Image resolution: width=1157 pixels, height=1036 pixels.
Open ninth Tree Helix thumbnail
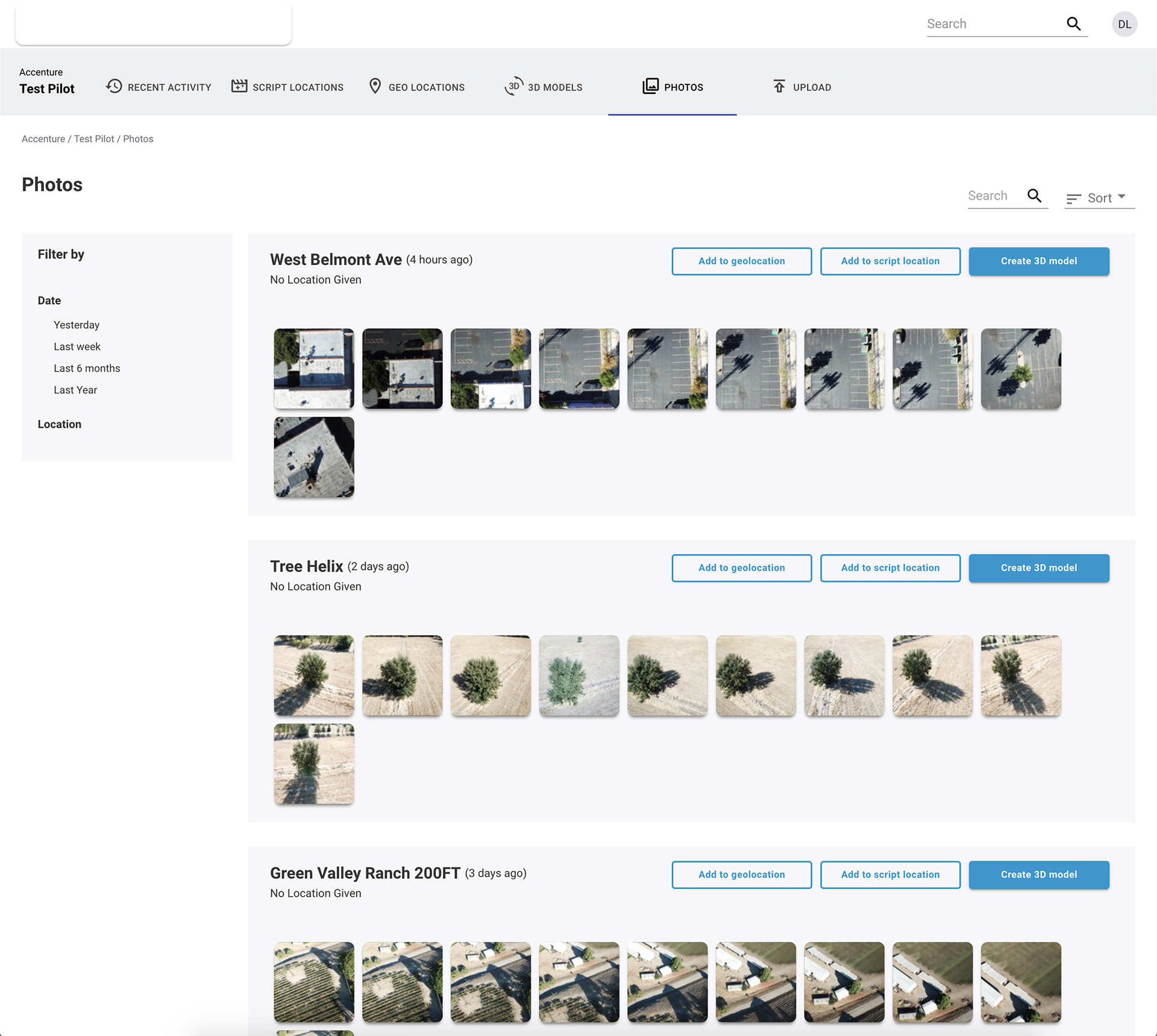pyautogui.click(x=1021, y=675)
